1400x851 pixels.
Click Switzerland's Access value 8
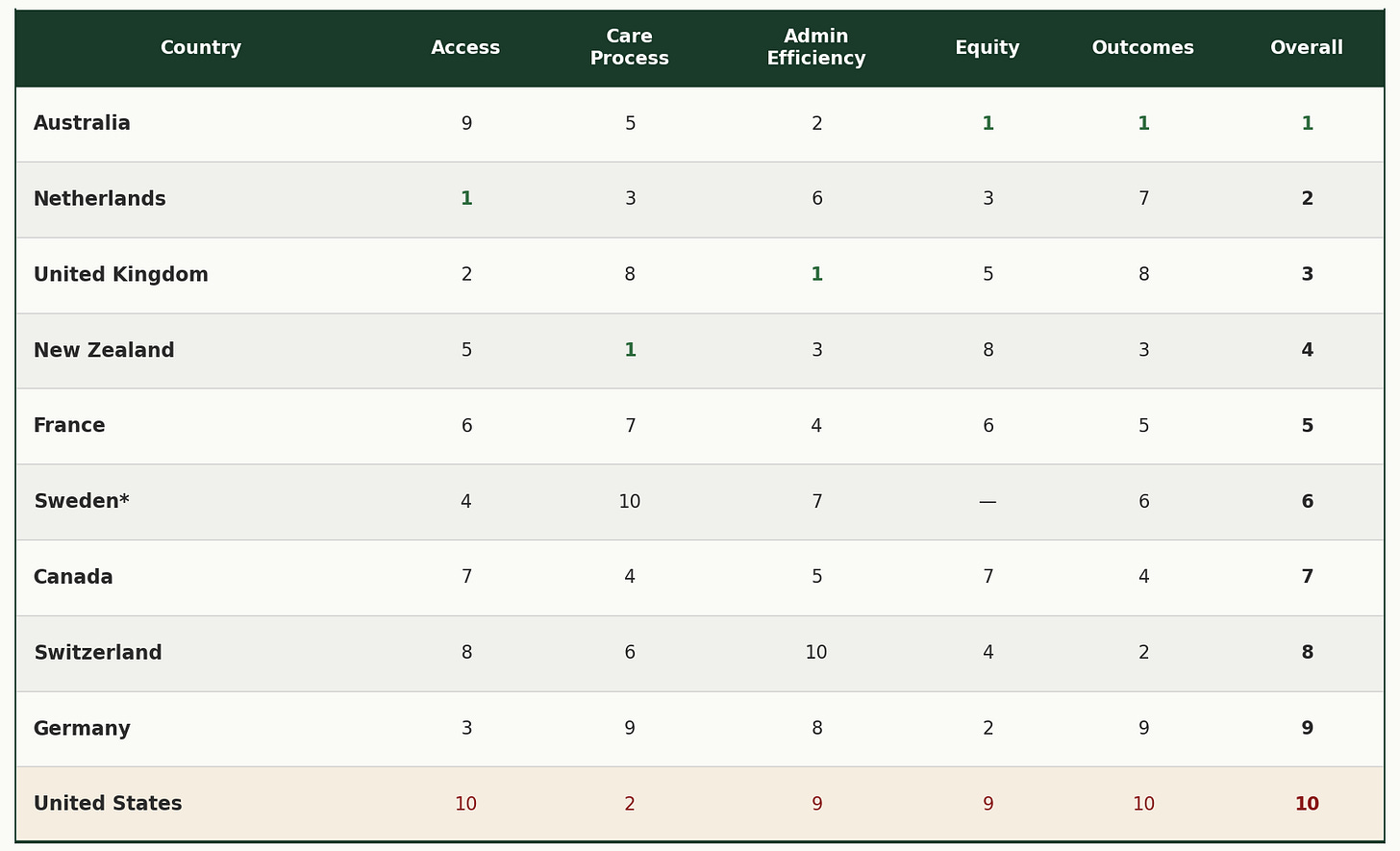click(x=466, y=653)
